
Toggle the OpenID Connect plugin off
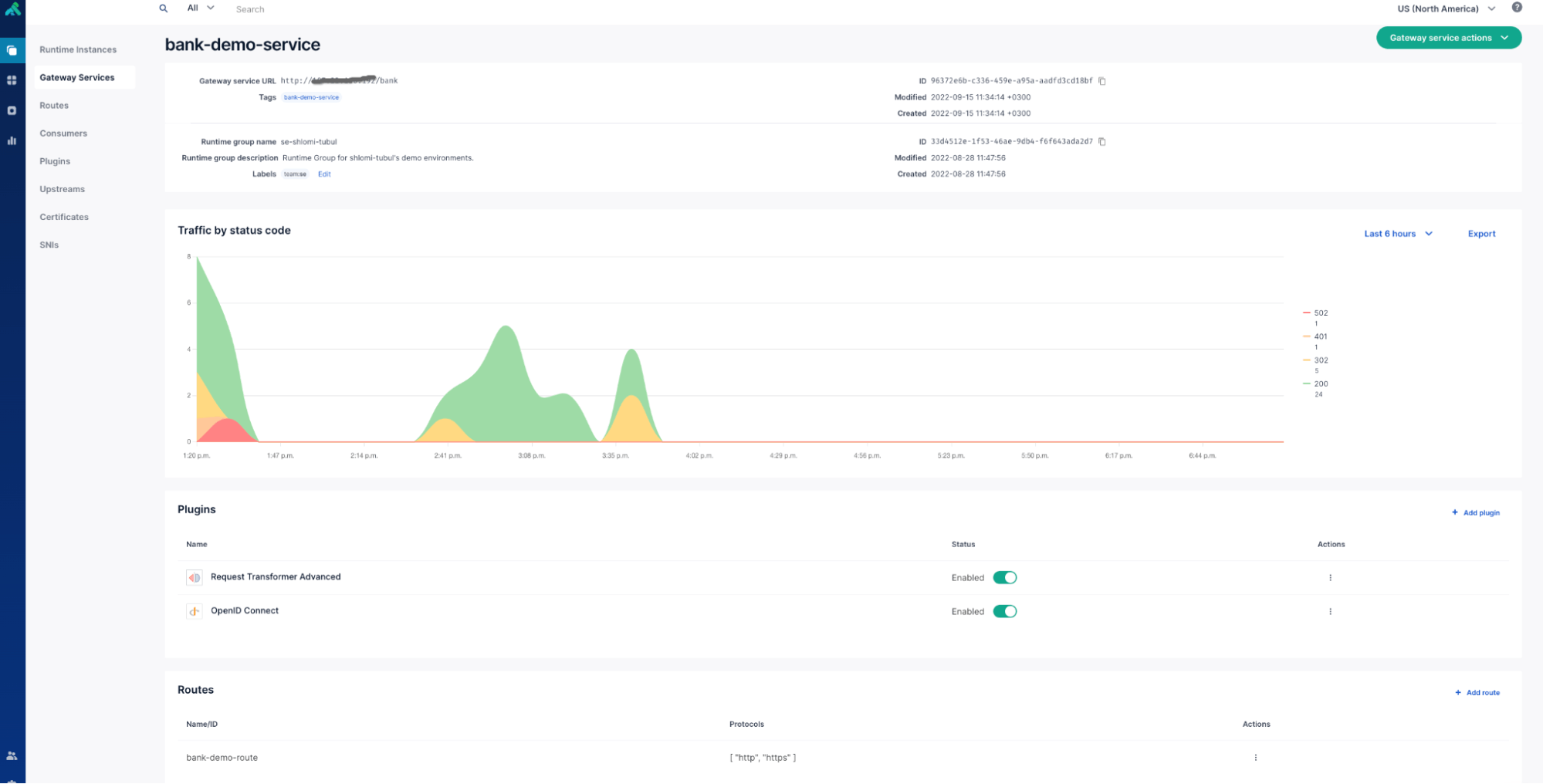[x=1004, y=612]
